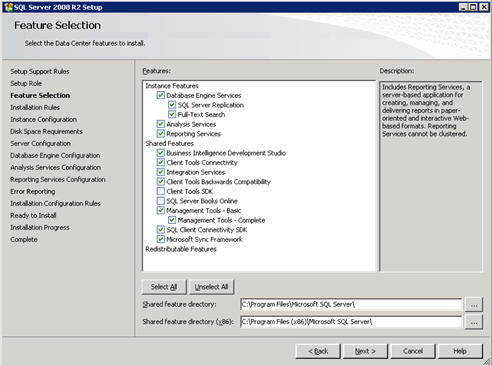Browse for shared feature directory (x86)
The image size is (492, 366).
coord(474,322)
